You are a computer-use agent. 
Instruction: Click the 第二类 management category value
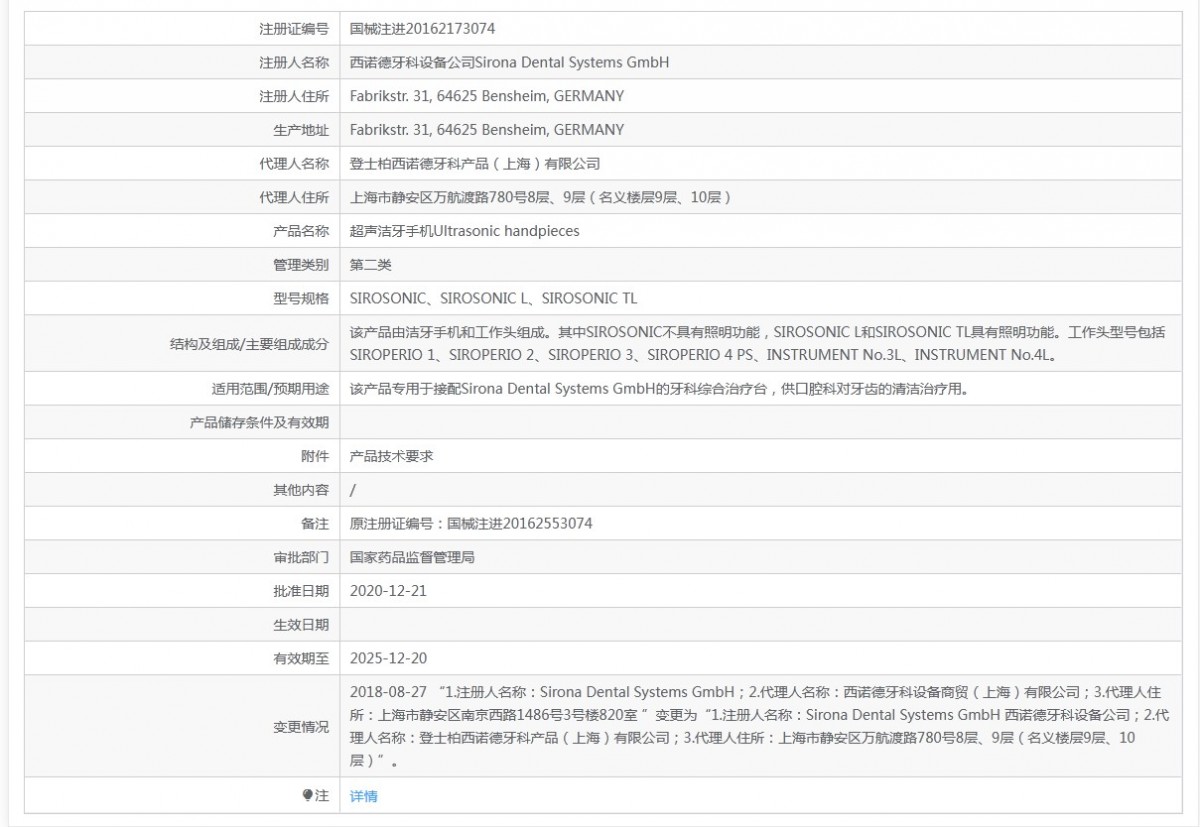tap(371, 265)
